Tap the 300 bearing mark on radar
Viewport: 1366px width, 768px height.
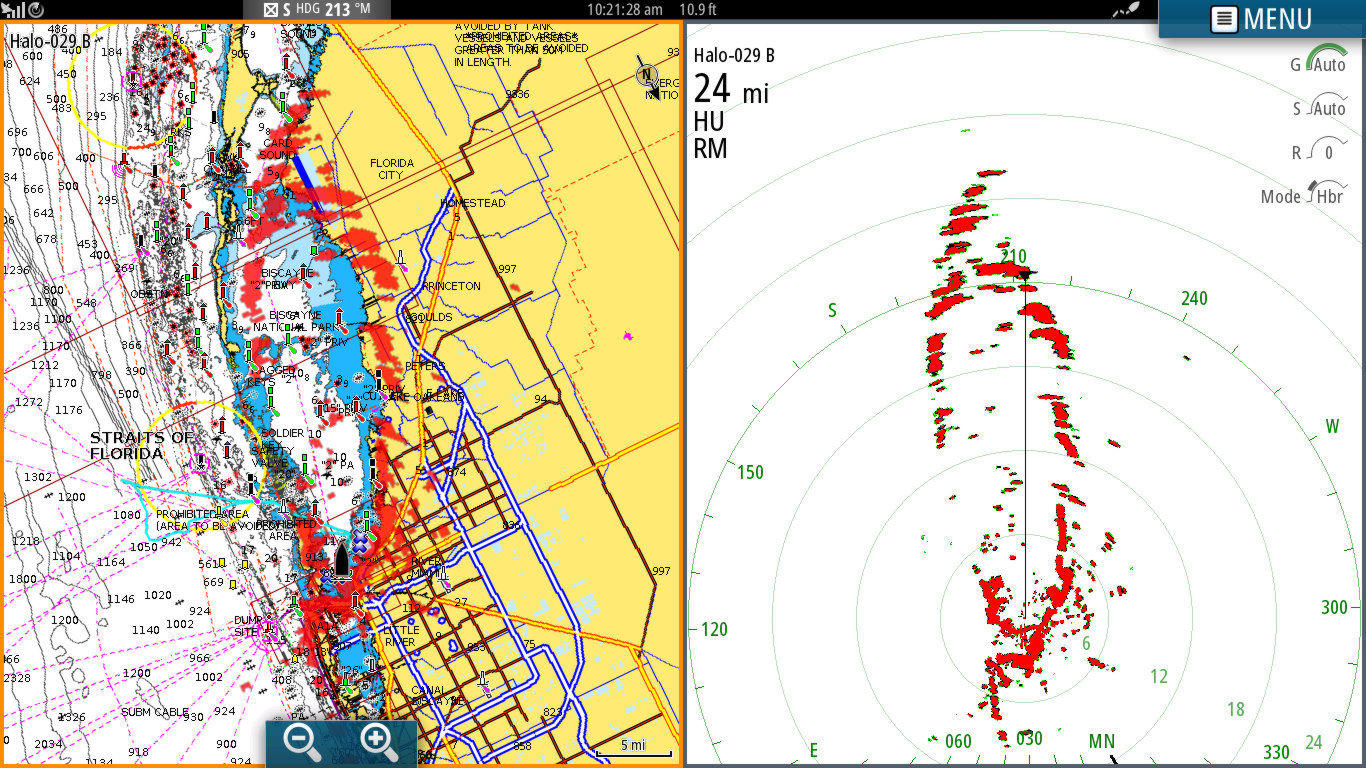1334,608
